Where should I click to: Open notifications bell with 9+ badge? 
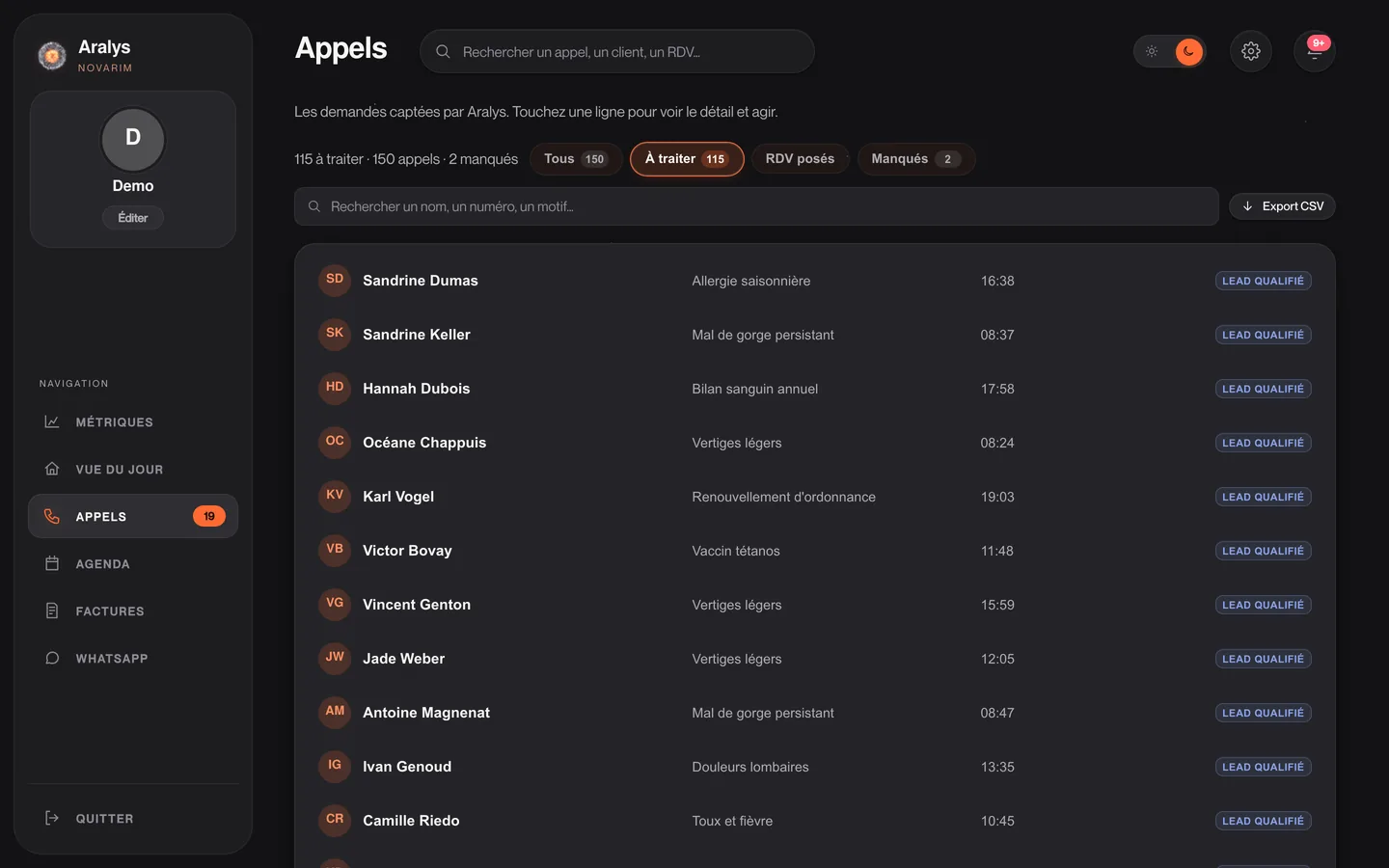1315,51
